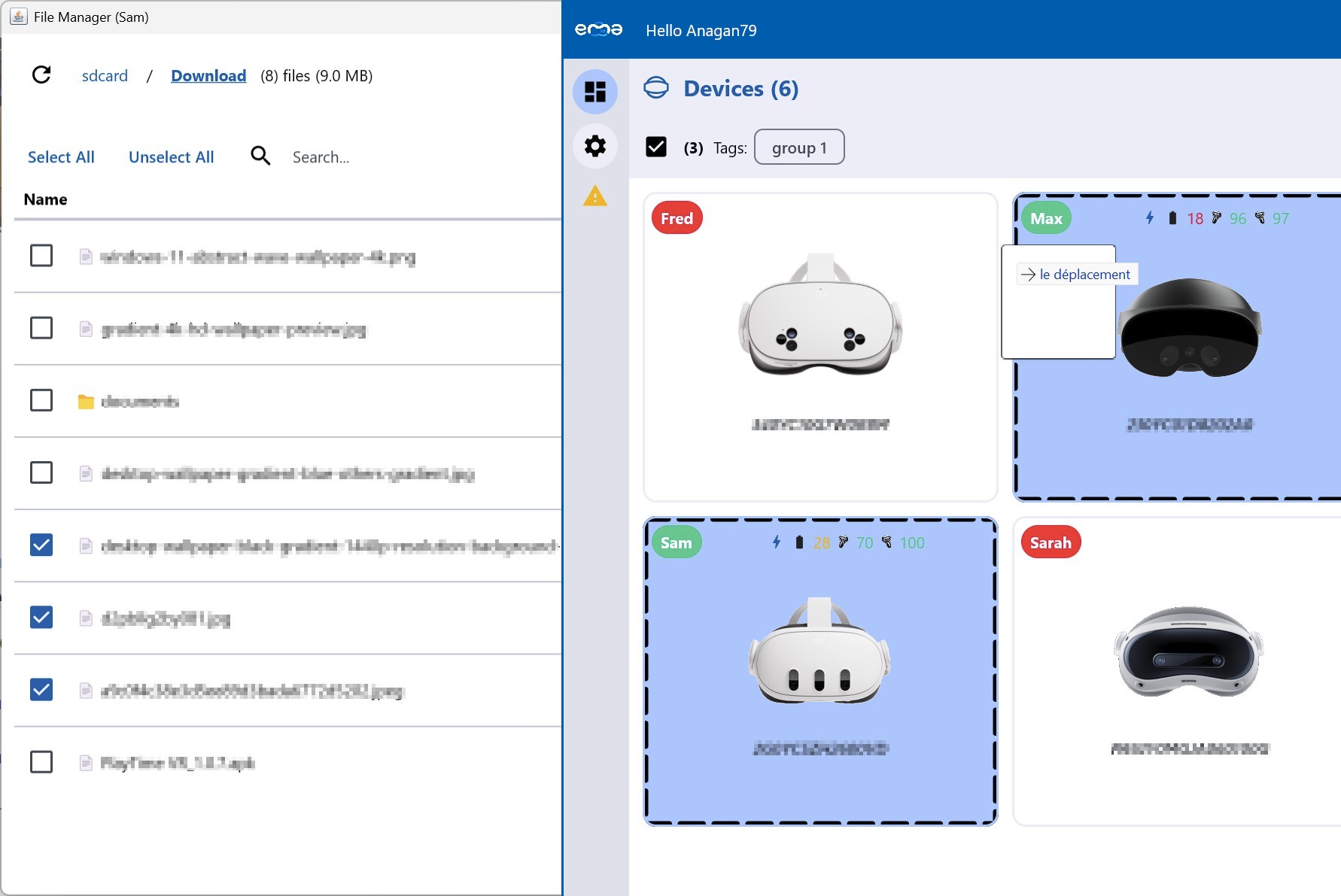Select the Fred device card headset
Image resolution: width=1341 pixels, height=896 pixels.
pos(820,316)
